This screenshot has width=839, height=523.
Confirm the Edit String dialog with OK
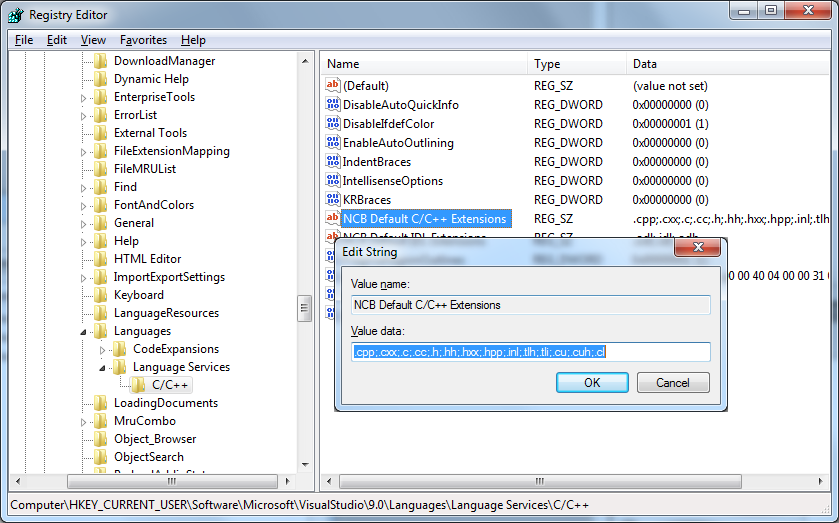(592, 383)
